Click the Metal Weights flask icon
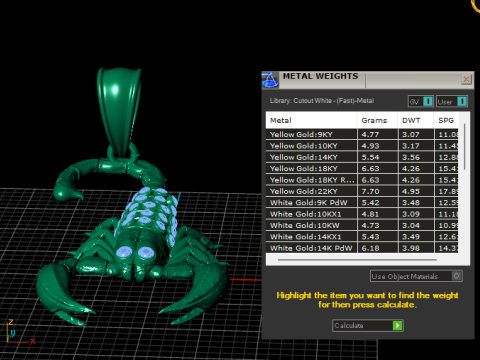The height and width of the screenshot is (360, 480). point(270,80)
